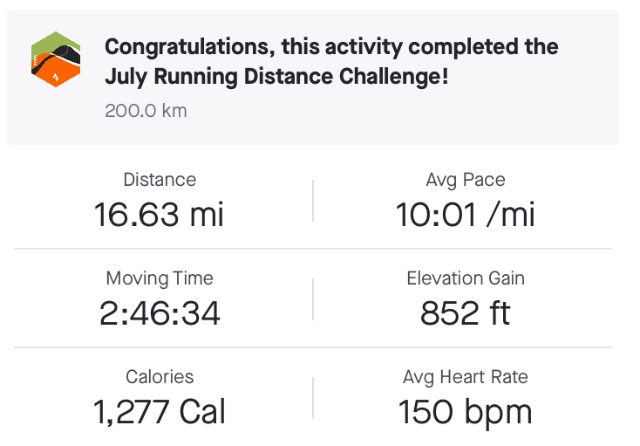640x446 pixels.
Task: Click the 16.63 mi distance value
Action: (159, 215)
